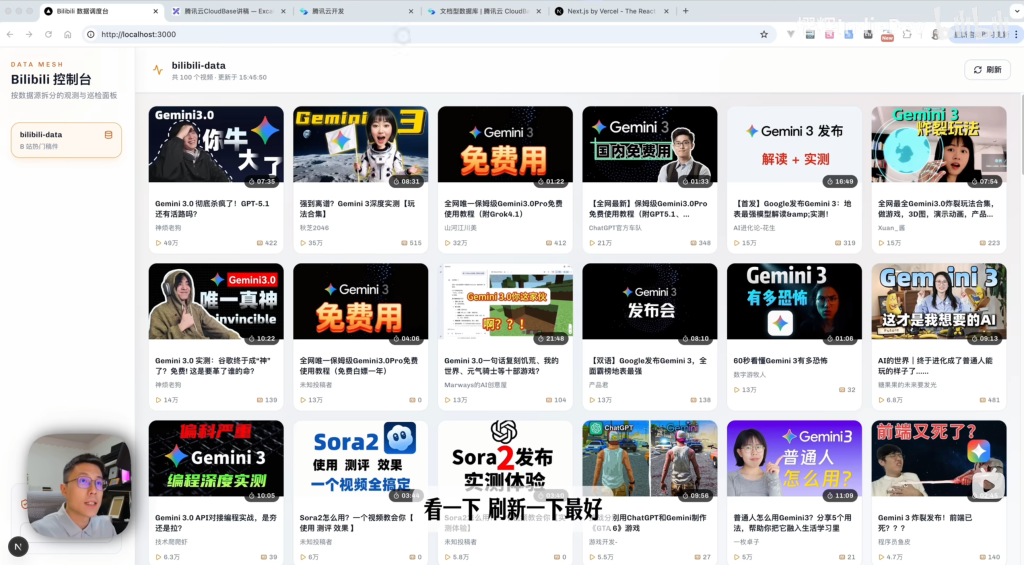1024x565 pixels.
Task: Open the 腾讯云CloudBase讲稿 tab
Action: pyautogui.click(x=225, y=11)
